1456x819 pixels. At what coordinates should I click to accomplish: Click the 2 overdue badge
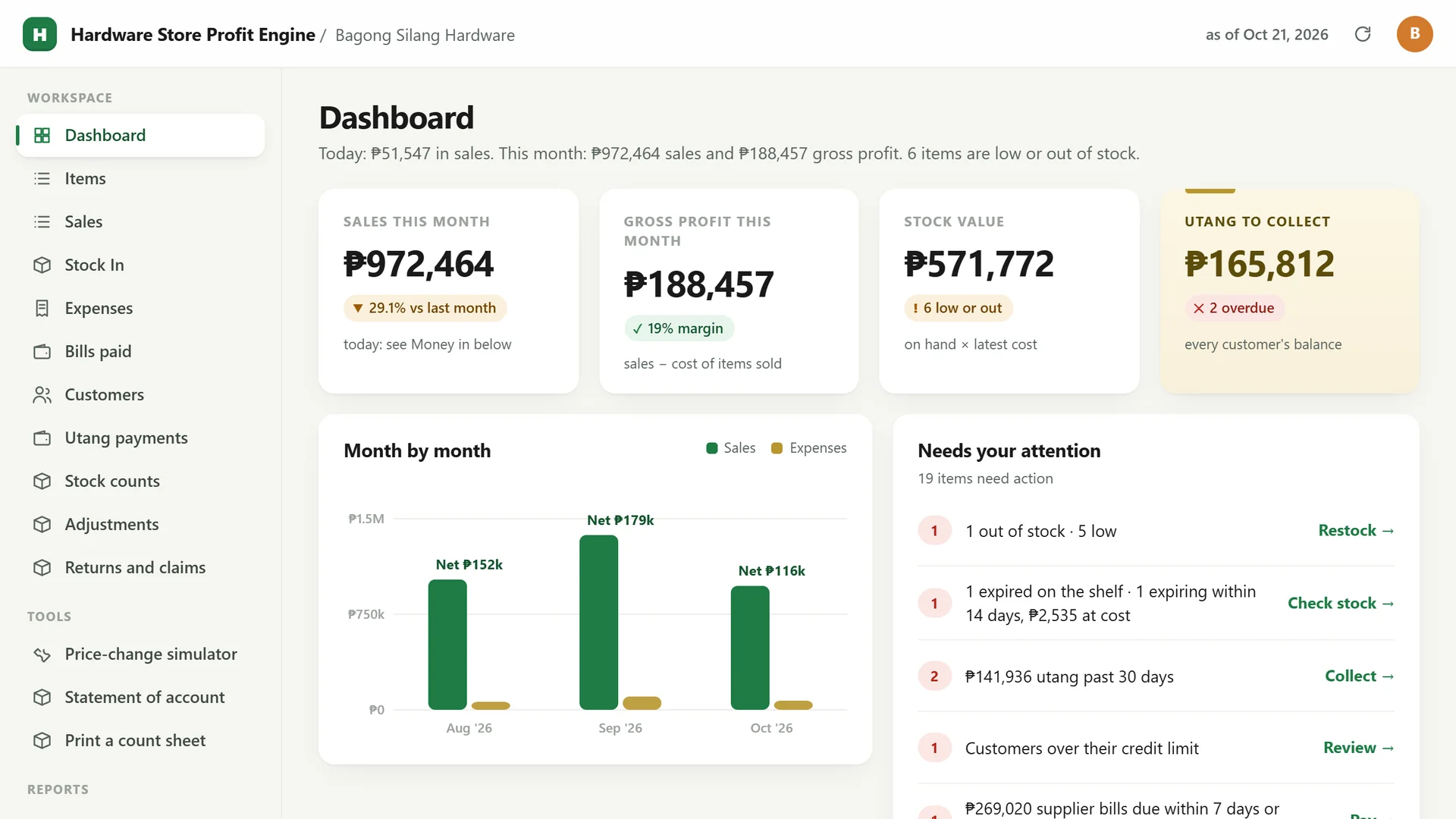click(x=1235, y=308)
